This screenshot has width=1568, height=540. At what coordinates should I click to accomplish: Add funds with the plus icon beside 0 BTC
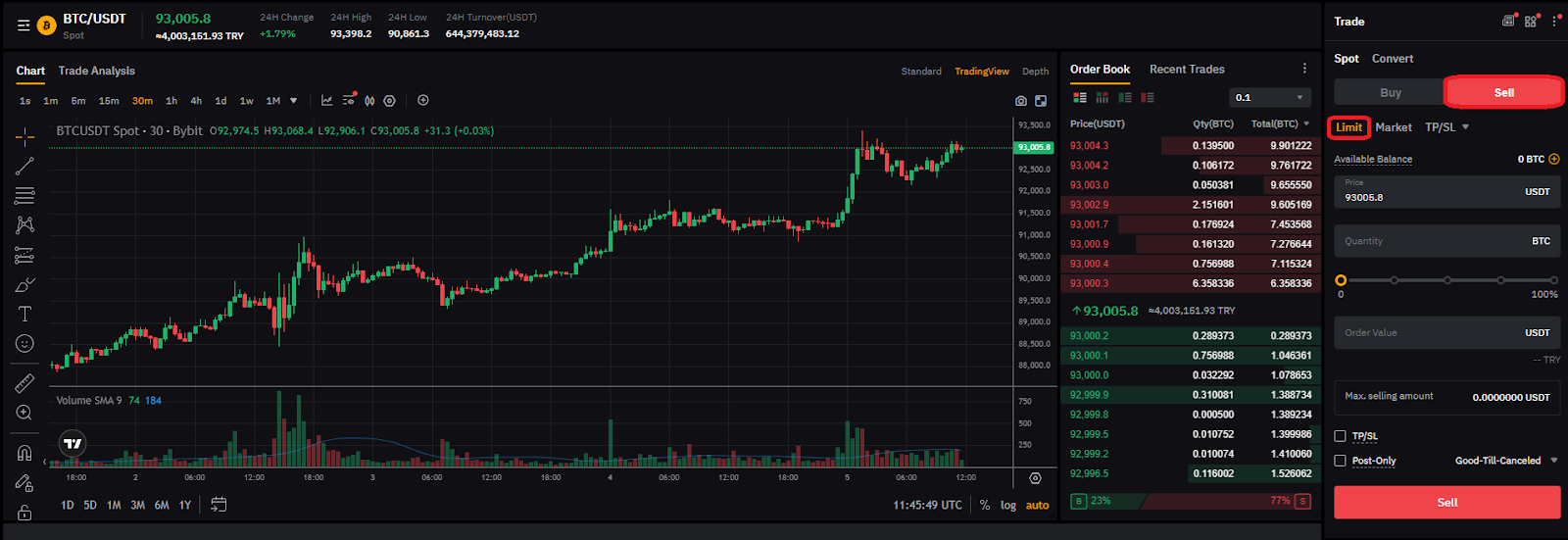[x=1554, y=159]
